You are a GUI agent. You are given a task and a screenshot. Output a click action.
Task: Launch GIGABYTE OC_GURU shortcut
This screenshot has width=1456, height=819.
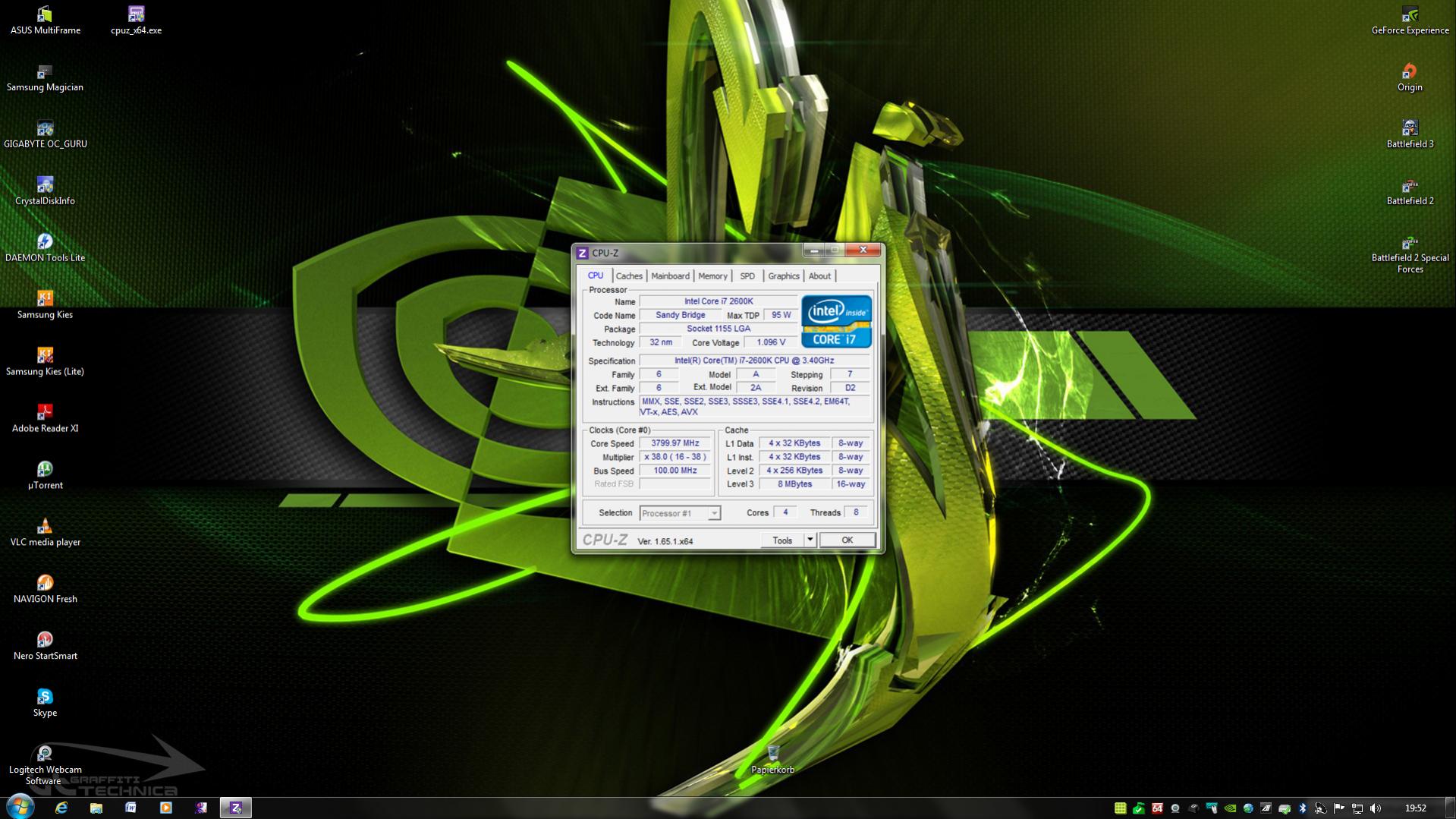(x=45, y=135)
